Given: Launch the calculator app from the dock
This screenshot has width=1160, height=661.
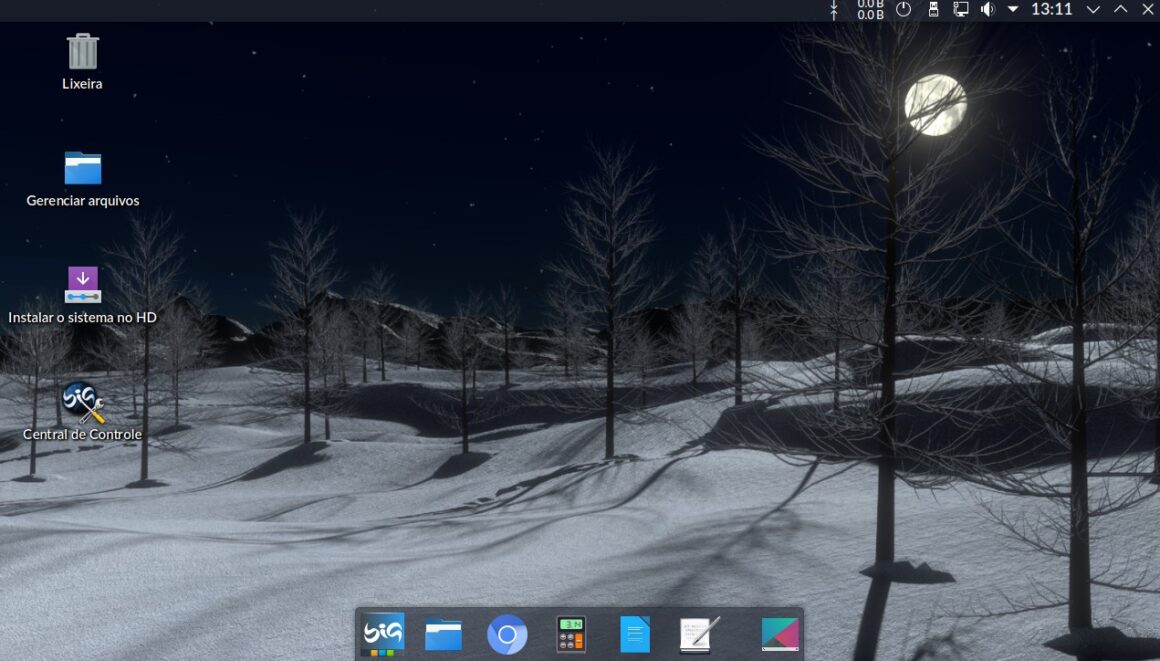Looking at the screenshot, I should (570, 633).
